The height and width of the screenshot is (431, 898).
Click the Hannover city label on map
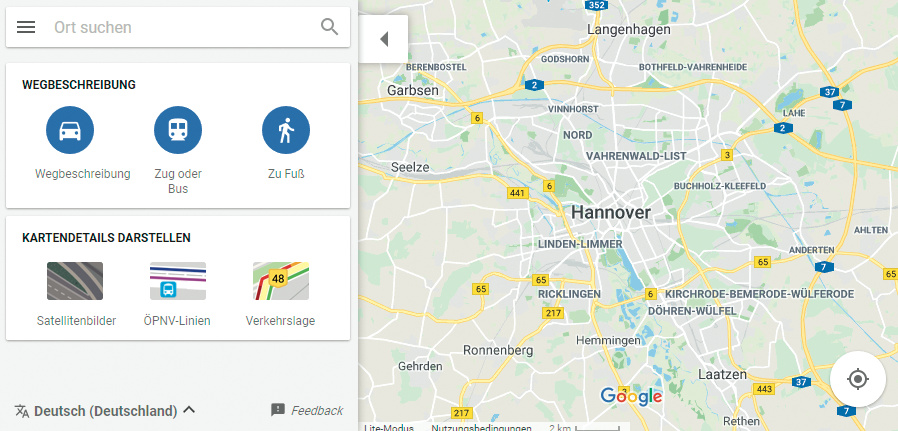click(611, 212)
